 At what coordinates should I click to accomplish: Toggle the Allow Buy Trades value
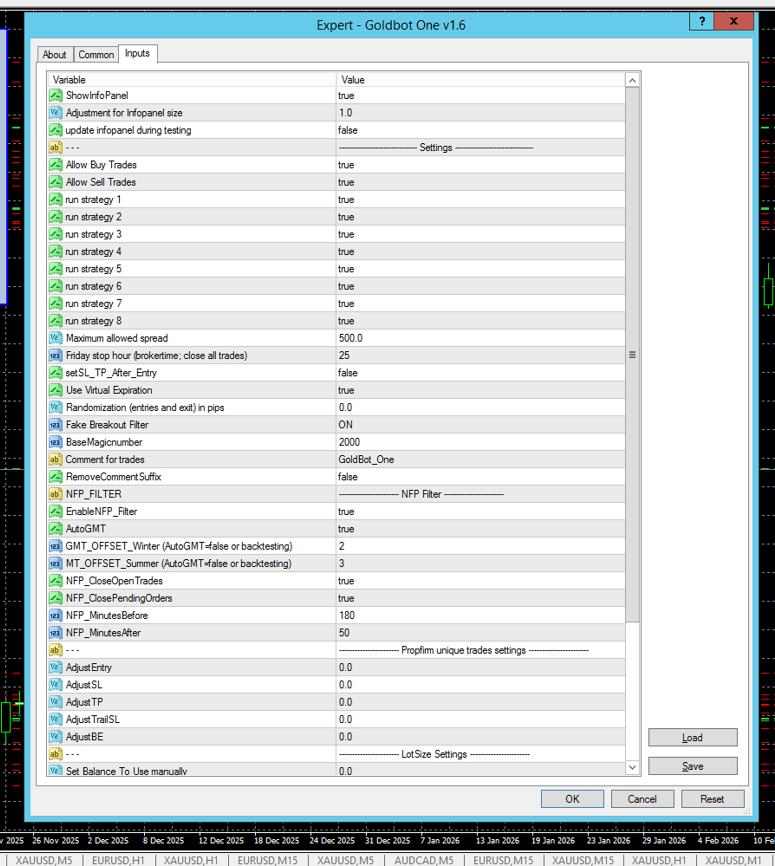pyautogui.click(x=480, y=165)
